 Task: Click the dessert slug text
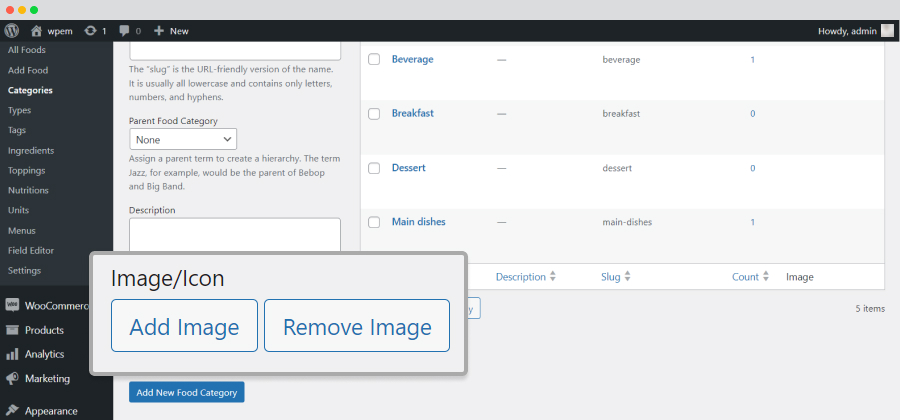[x=618, y=168]
